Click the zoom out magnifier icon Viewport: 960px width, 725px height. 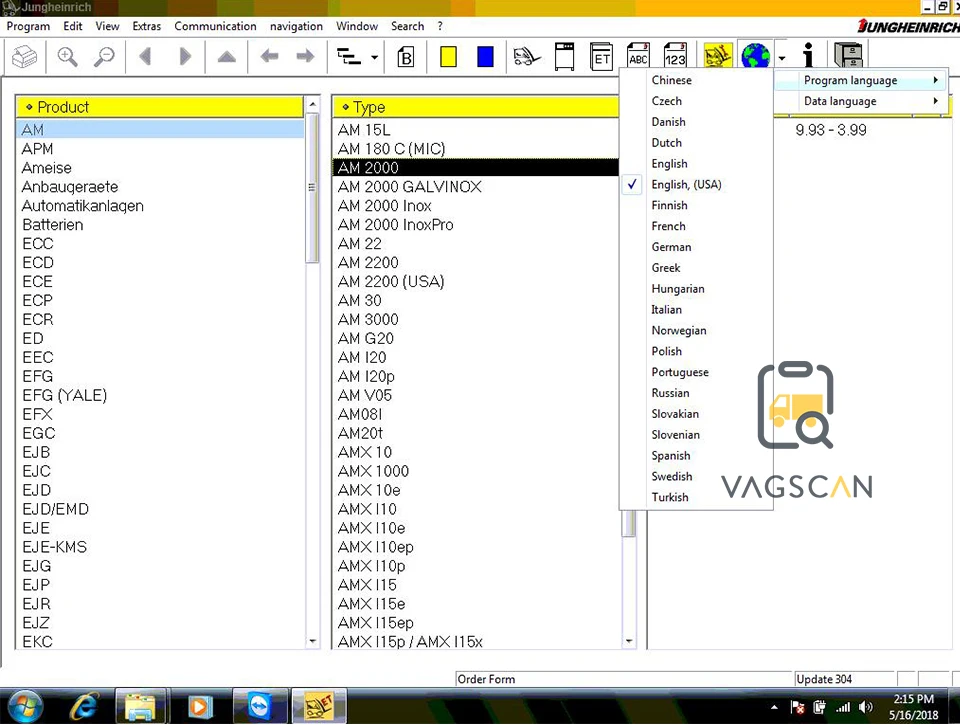104,57
